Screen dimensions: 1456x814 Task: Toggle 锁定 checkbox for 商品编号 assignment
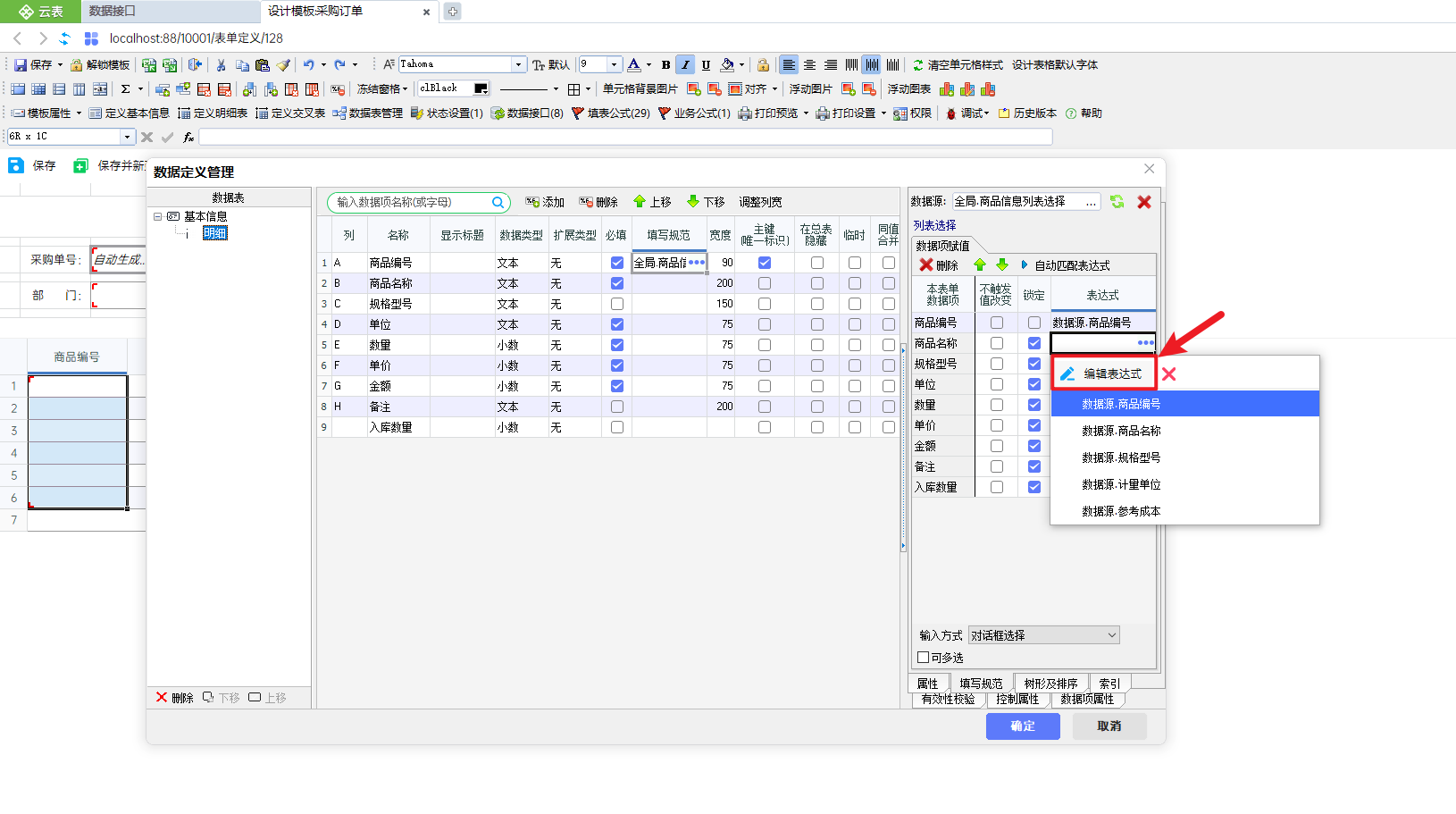point(1034,323)
